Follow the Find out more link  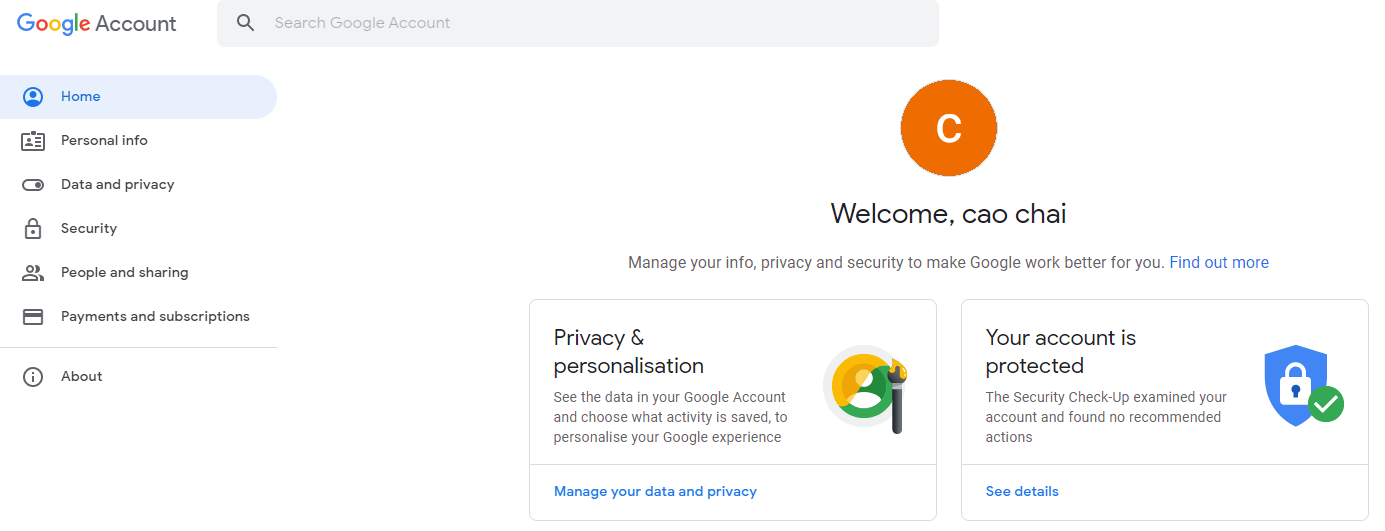pos(1219,263)
